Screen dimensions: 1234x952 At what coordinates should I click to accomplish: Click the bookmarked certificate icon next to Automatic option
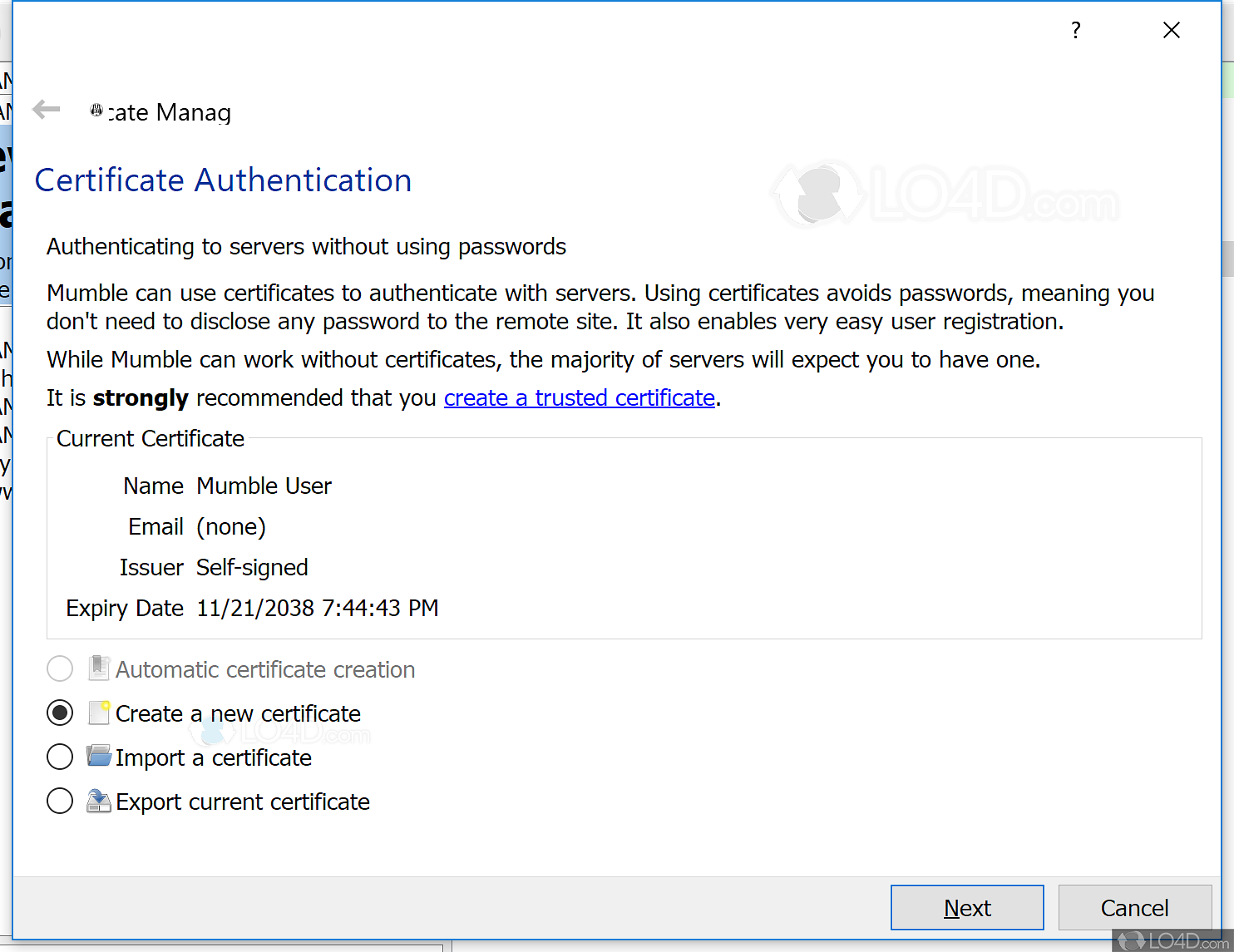[98, 668]
